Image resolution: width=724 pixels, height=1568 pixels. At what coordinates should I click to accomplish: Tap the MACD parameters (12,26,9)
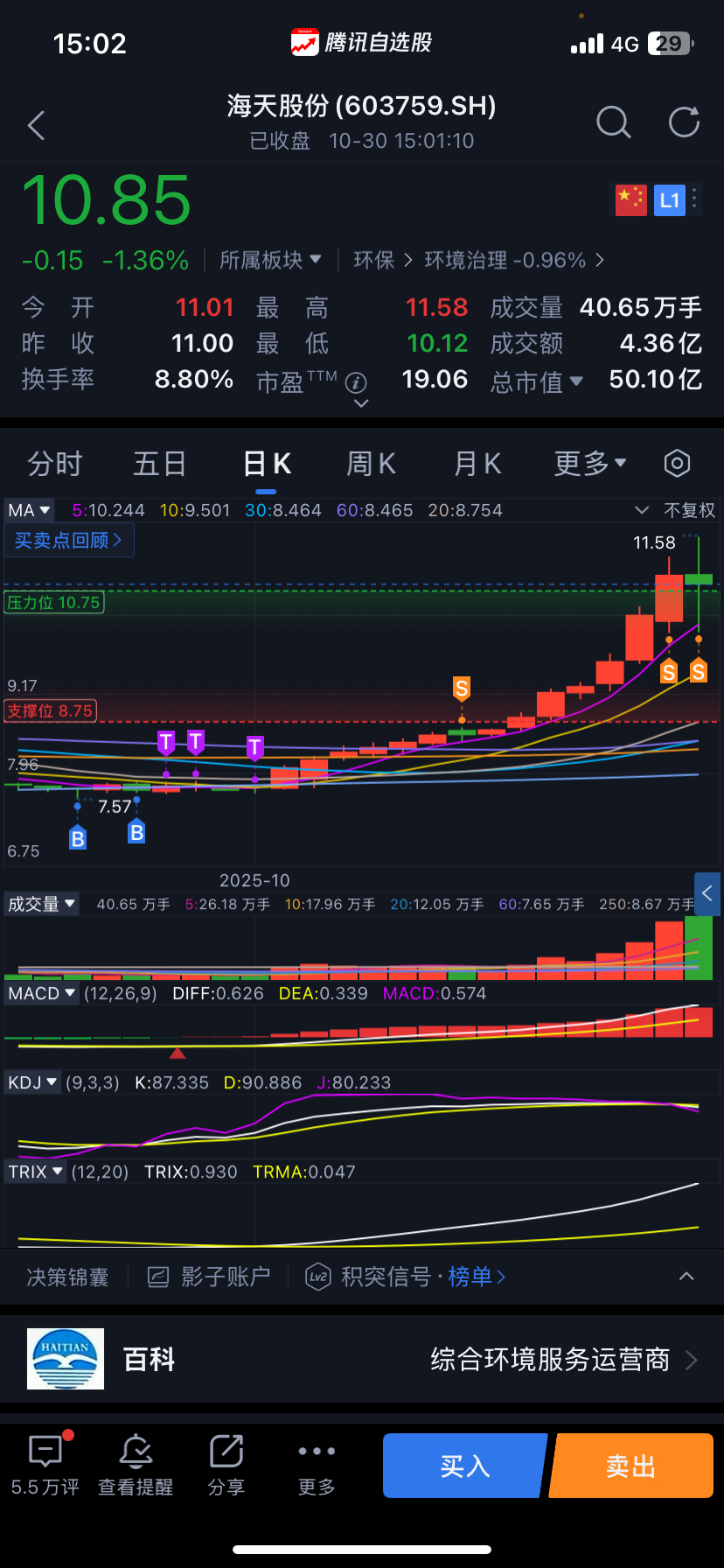pyautogui.click(x=121, y=993)
